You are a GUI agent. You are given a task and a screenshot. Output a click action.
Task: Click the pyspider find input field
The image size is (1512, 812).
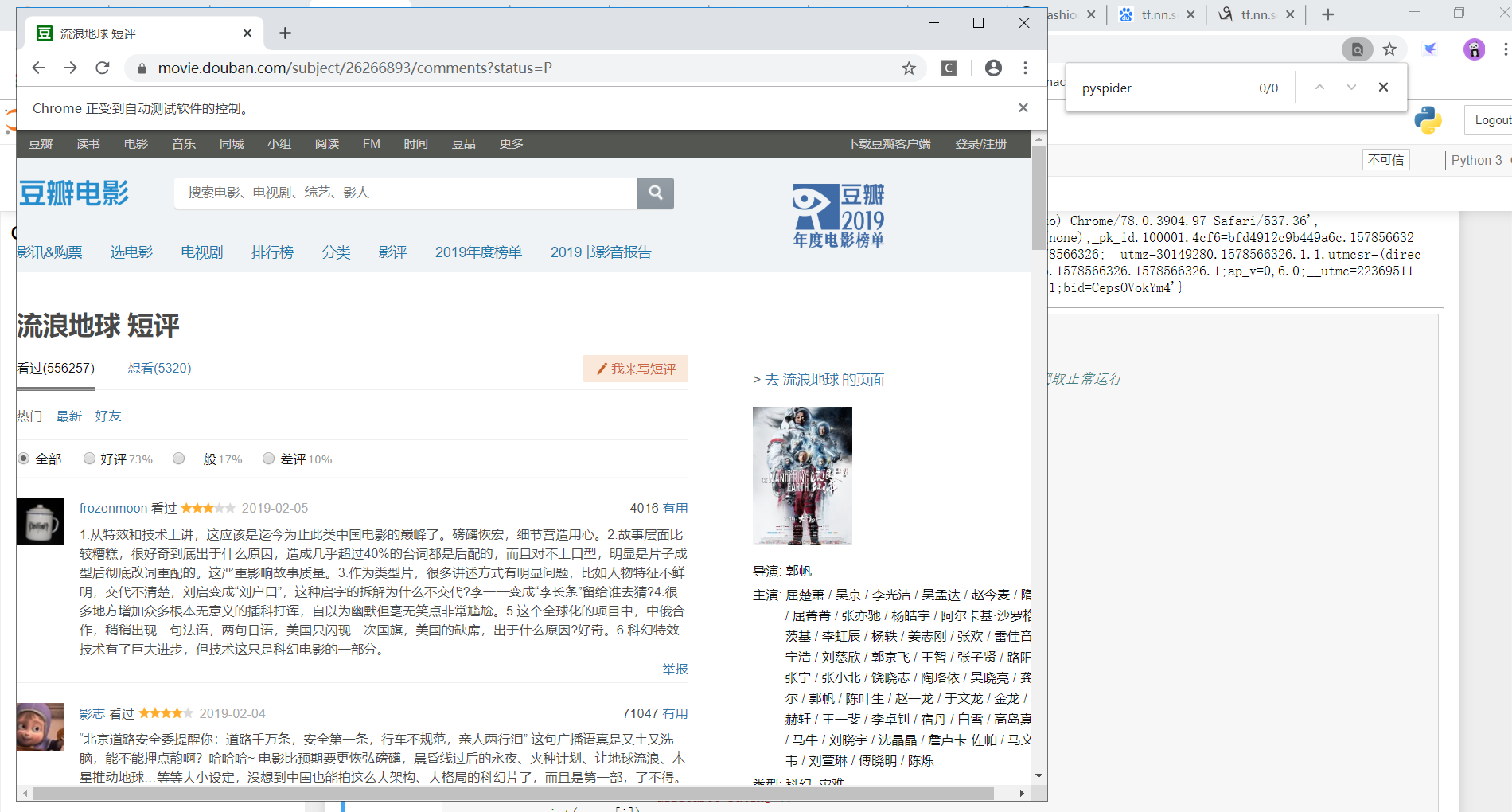(x=1162, y=88)
